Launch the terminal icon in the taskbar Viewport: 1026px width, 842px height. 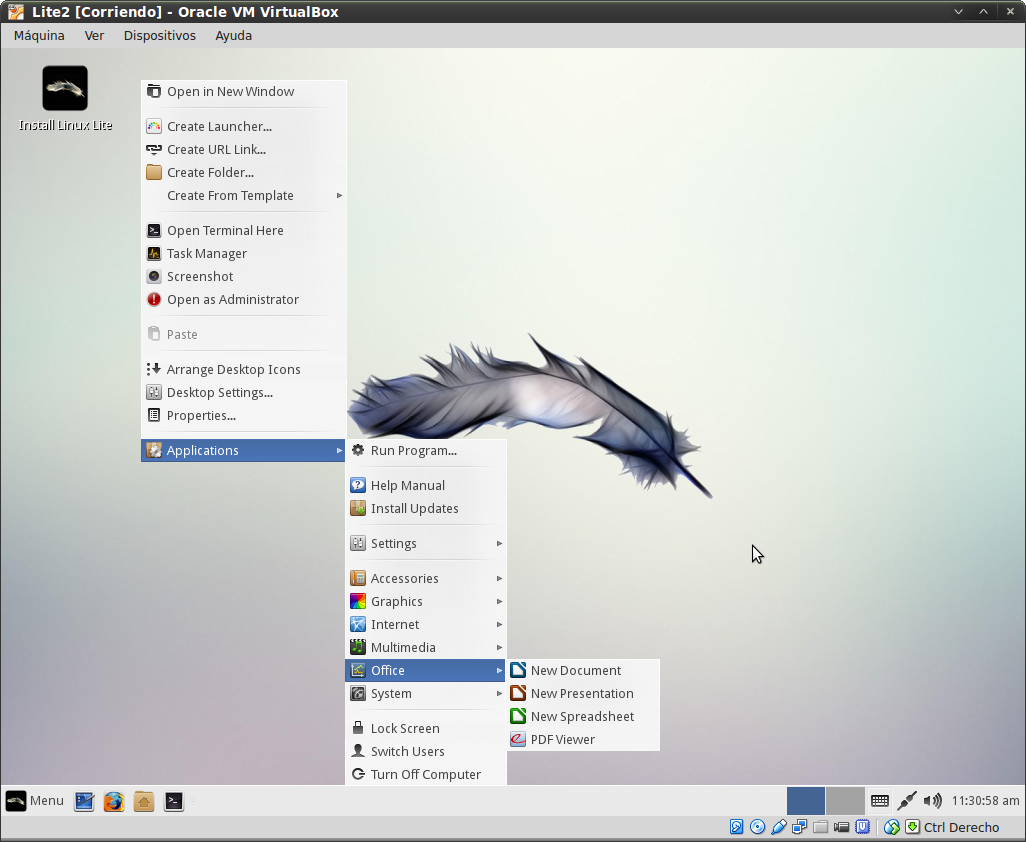coord(174,801)
